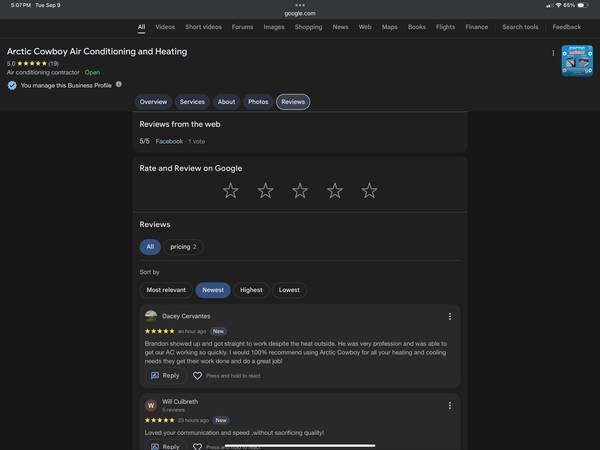Click You manage this Business Profile text
600x450 pixels.
tap(66, 85)
